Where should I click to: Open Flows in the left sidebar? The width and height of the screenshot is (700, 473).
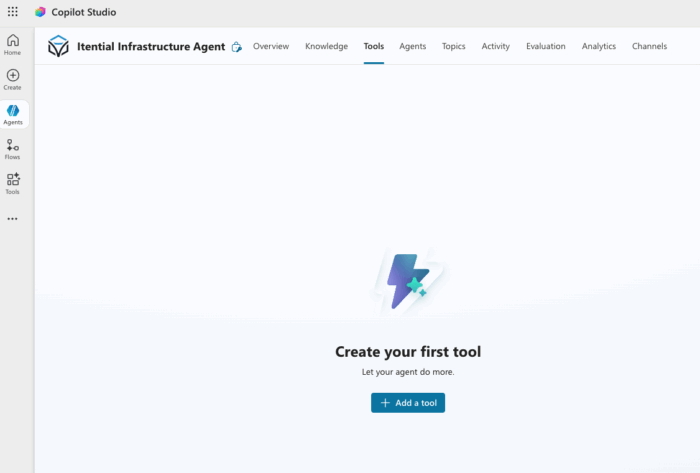pos(12,149)
